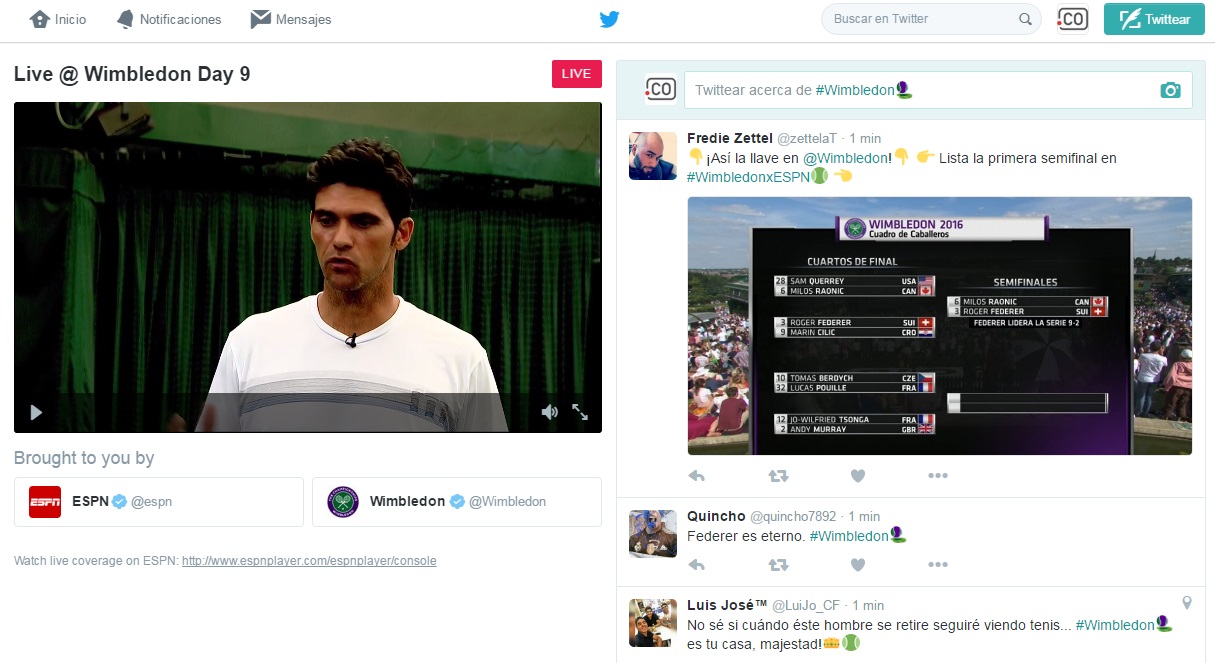The width and height of the screenshot is (1215, 663).
Task: Go to Inicio home tab
Action: coord(58,19)
